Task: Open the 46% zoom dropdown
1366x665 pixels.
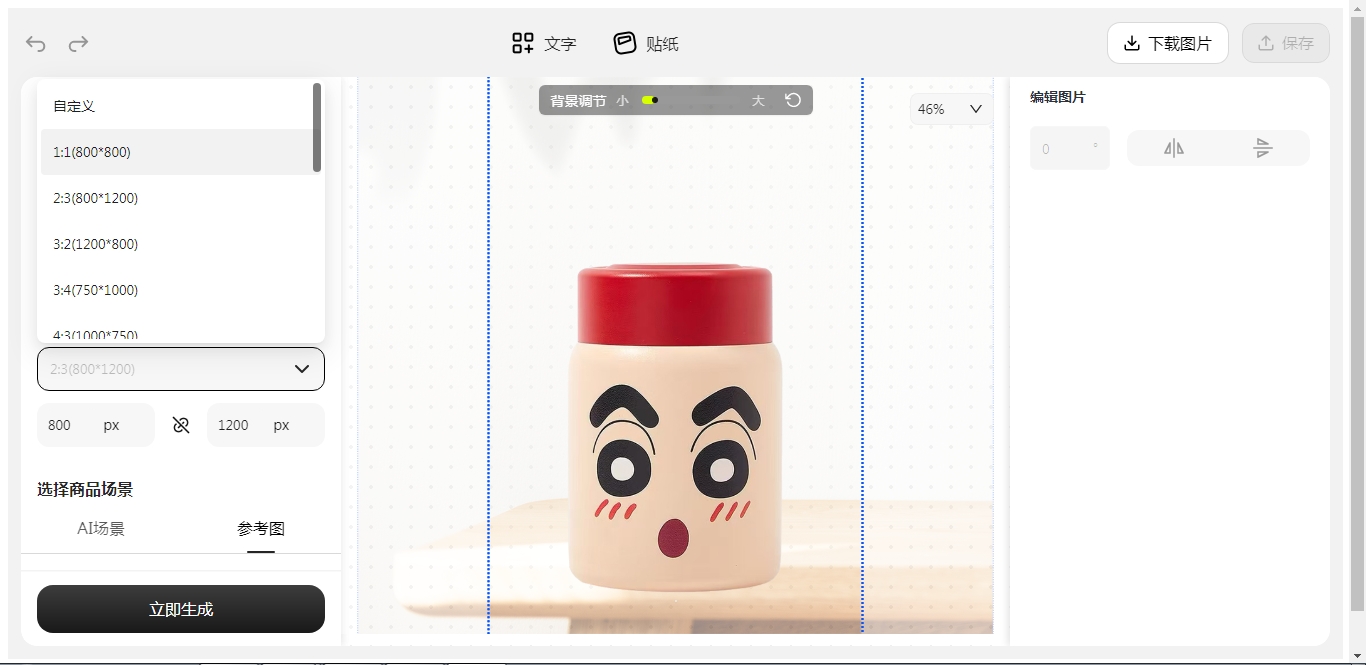Action: (951, 109)
